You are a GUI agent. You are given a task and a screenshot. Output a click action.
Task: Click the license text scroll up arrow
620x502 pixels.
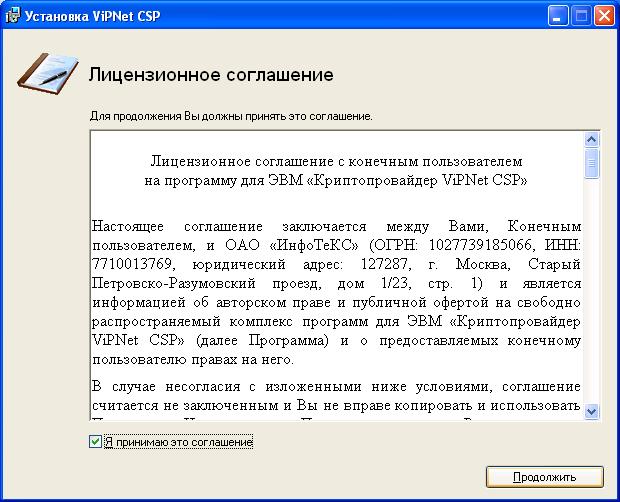[592, 140]
